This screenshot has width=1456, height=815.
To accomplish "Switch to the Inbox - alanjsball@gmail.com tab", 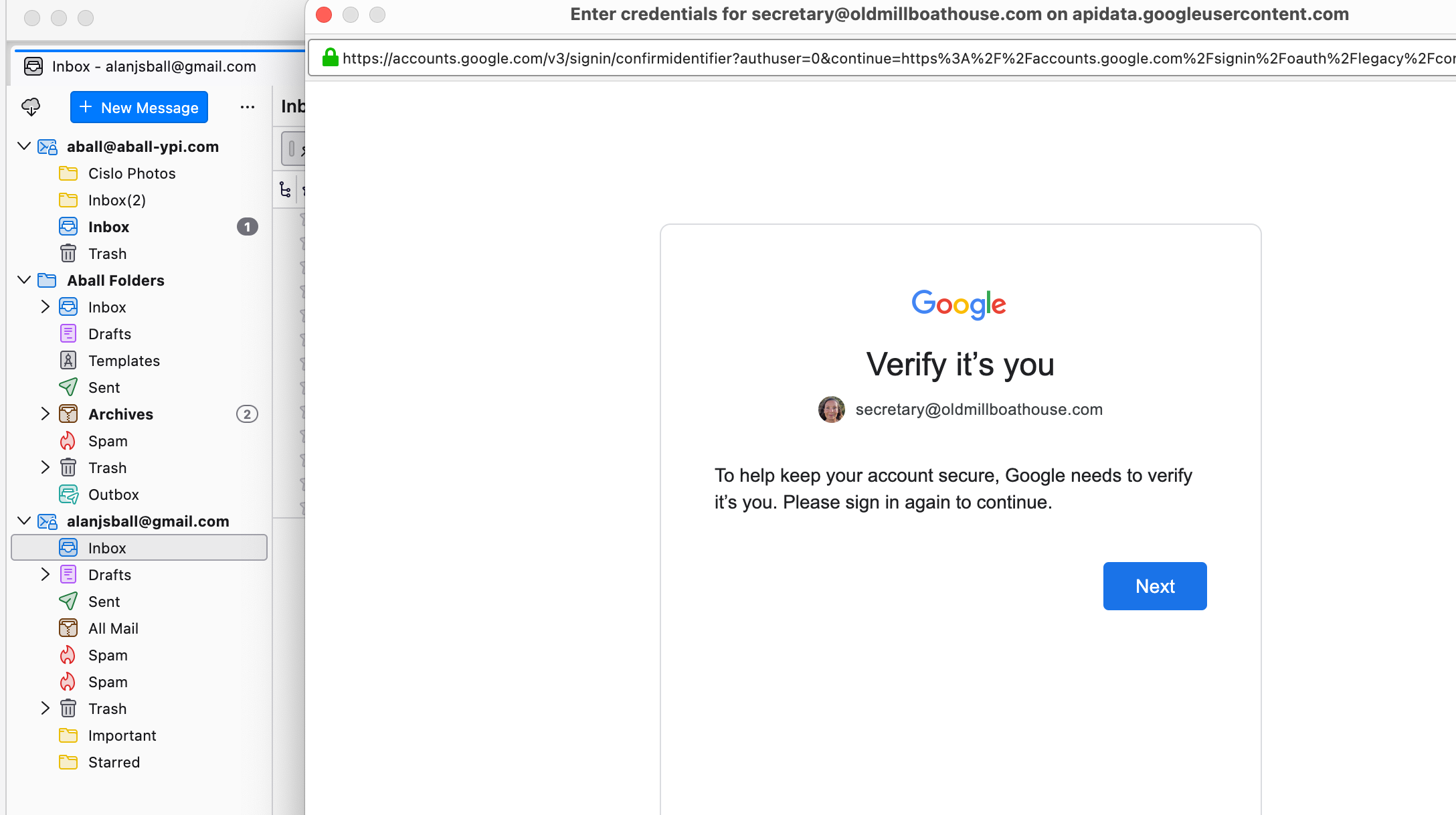I will (x=154, y=66).
